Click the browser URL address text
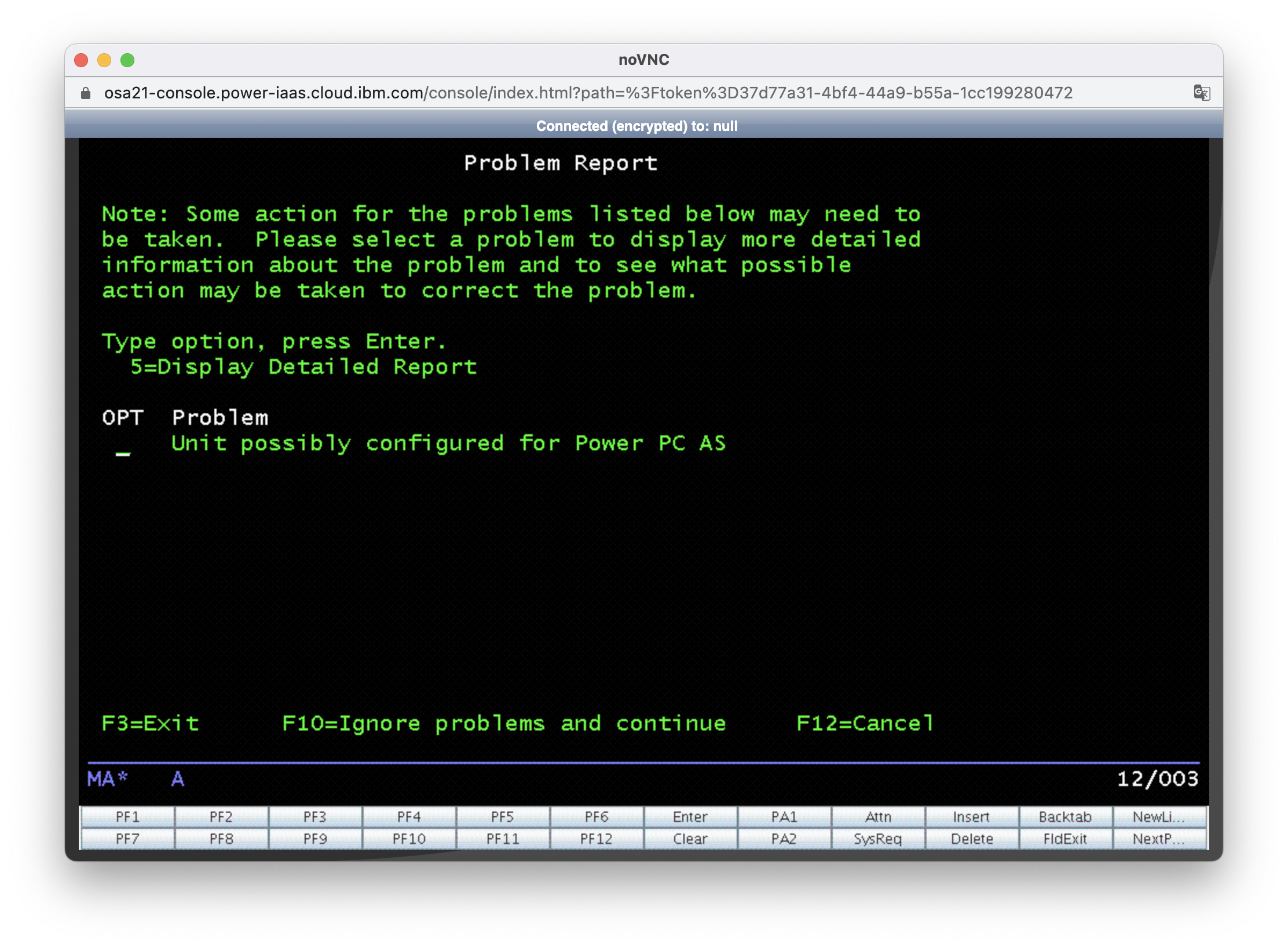The width and height of the screenshot is (1288, 947). coord(588,93)
